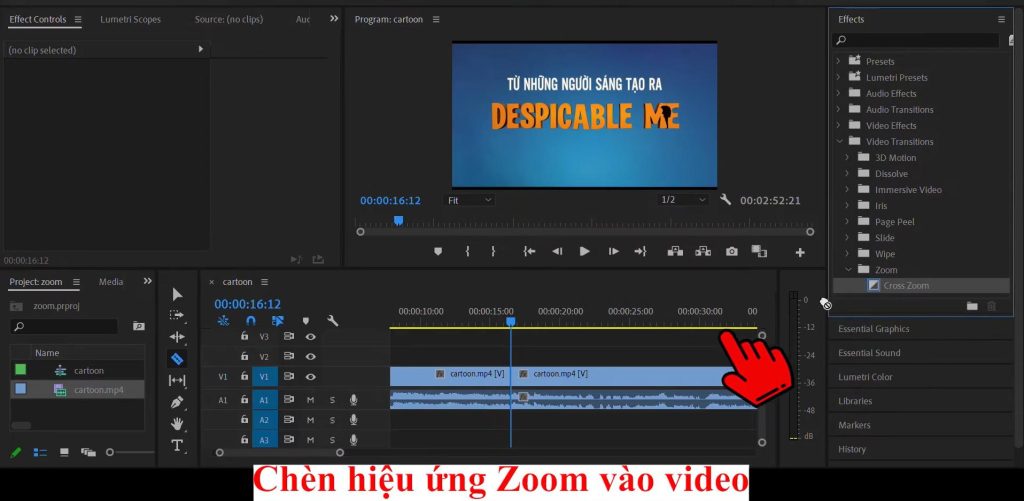Image resolution: width=1024 pixels, height=501 pixels.
Task: Click Add Marker in Program monitor
Action: click(x=438, y=251)
